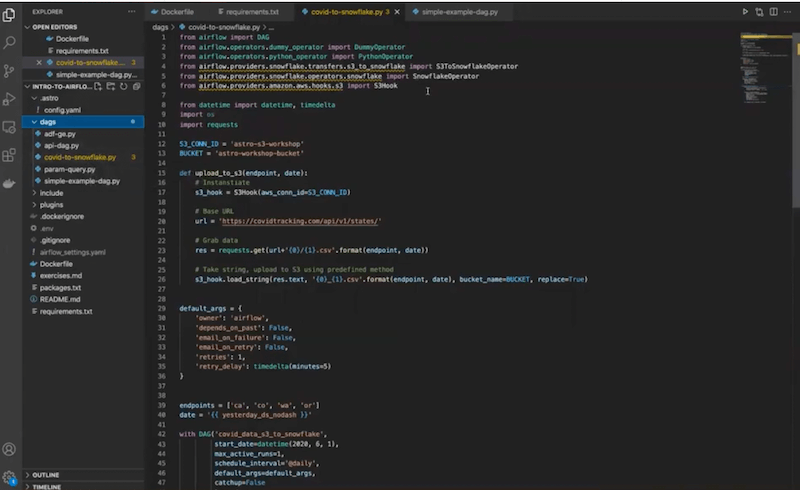The image size is (800, 490).
Task: Expand the include folder
Action: click(x=51, y=193)
